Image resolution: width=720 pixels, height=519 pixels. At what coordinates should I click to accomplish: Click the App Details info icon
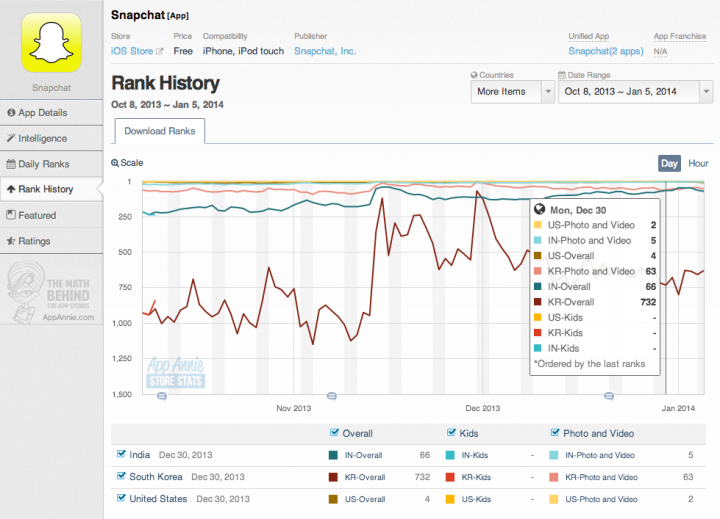11,113
